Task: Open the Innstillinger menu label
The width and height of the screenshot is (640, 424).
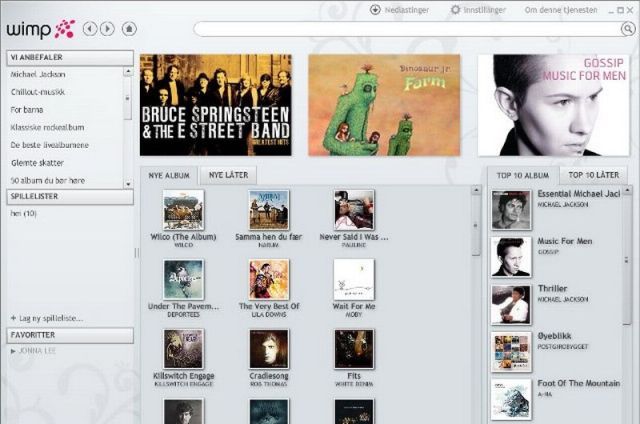Action: [484, 10]
